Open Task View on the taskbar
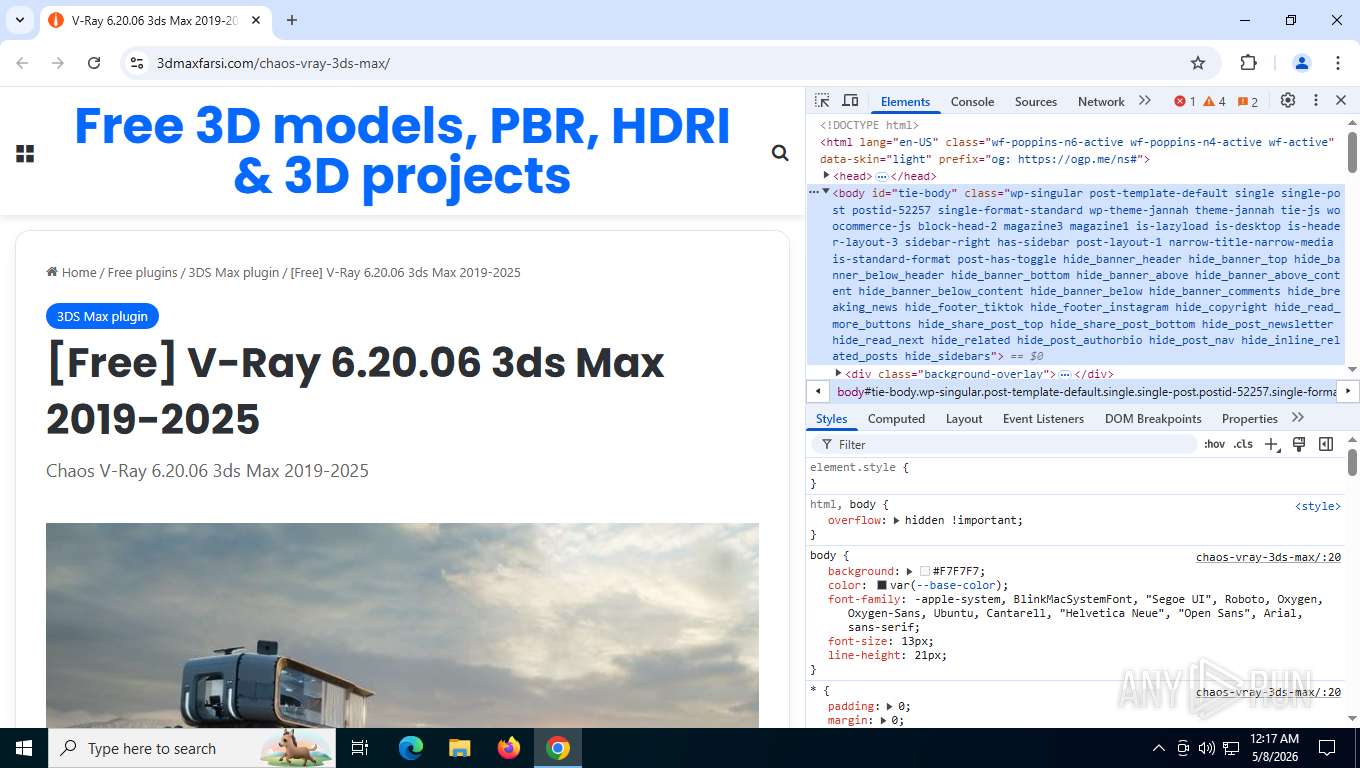This screenshot has height=768, width=1360. [x=360, y=748]
